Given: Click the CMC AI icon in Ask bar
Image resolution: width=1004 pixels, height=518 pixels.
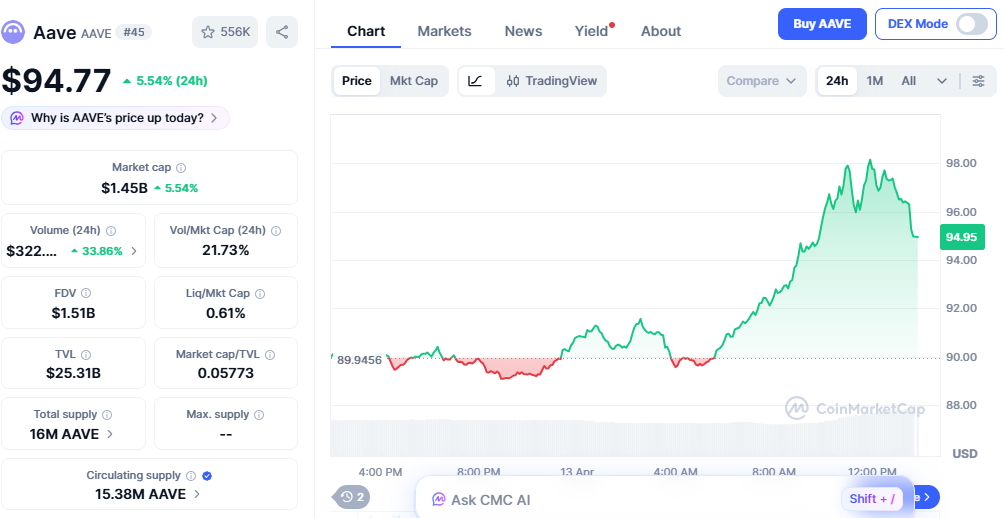Looking at the screenshot, I should [x=439, y=499].
